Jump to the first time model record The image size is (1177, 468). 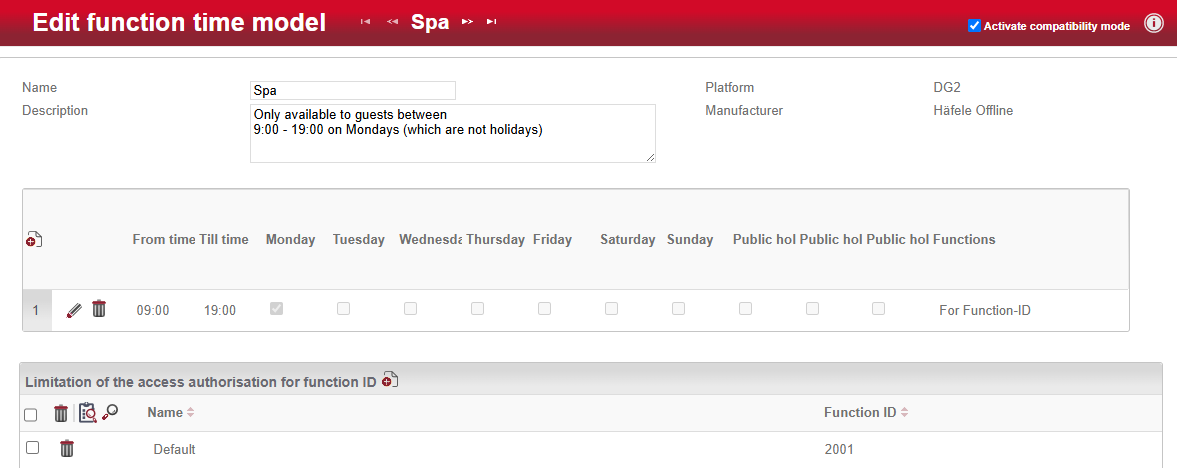coord(366,22)
